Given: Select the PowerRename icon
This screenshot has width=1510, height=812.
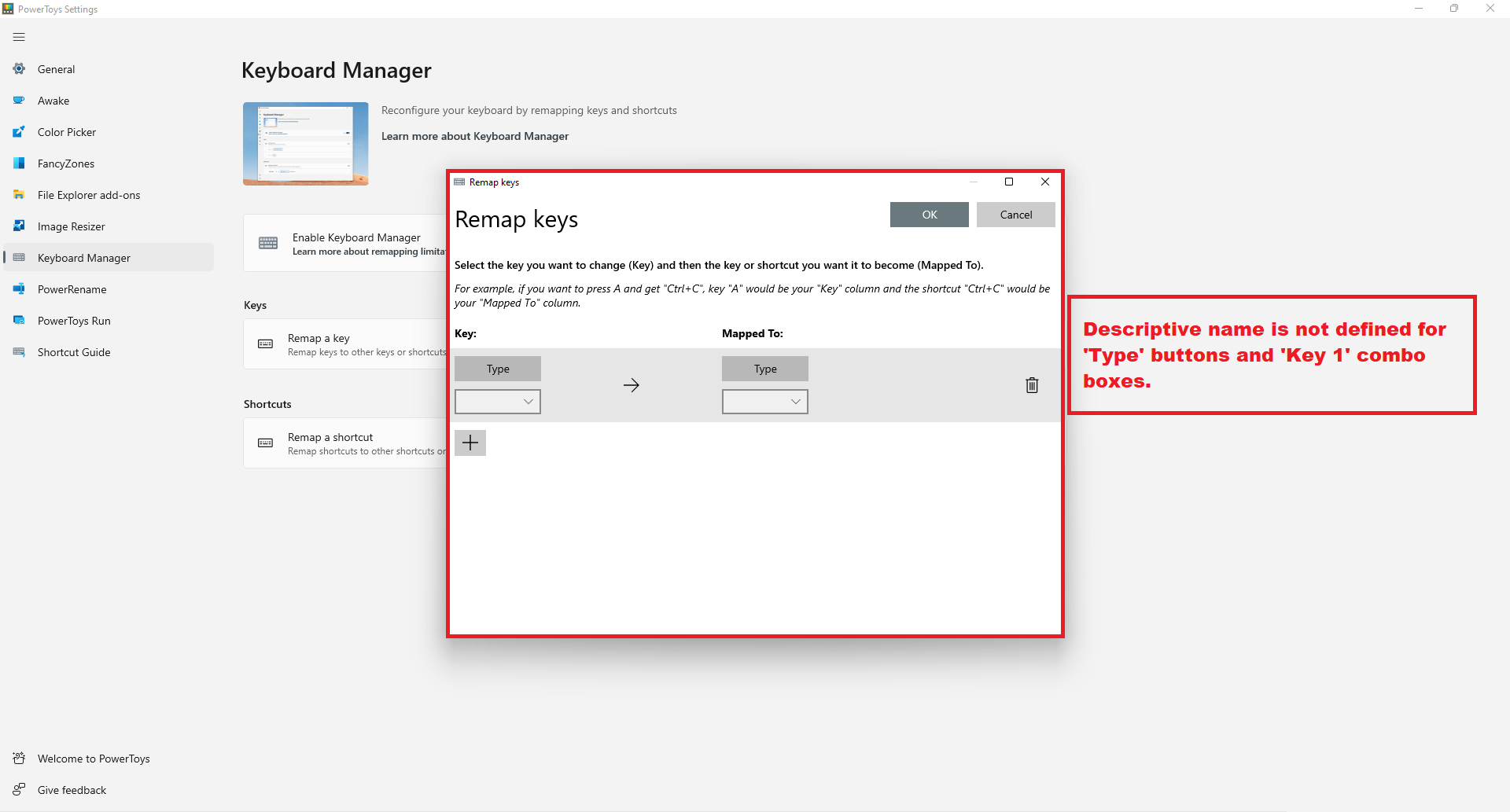Looking at the screenshot, I should click(x=18, y=288).
